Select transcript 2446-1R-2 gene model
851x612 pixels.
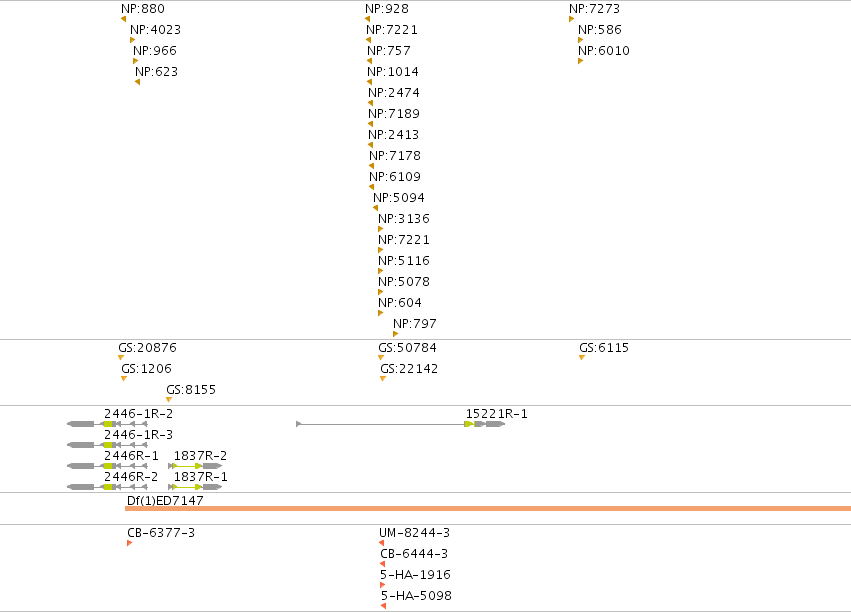(107, 424)
